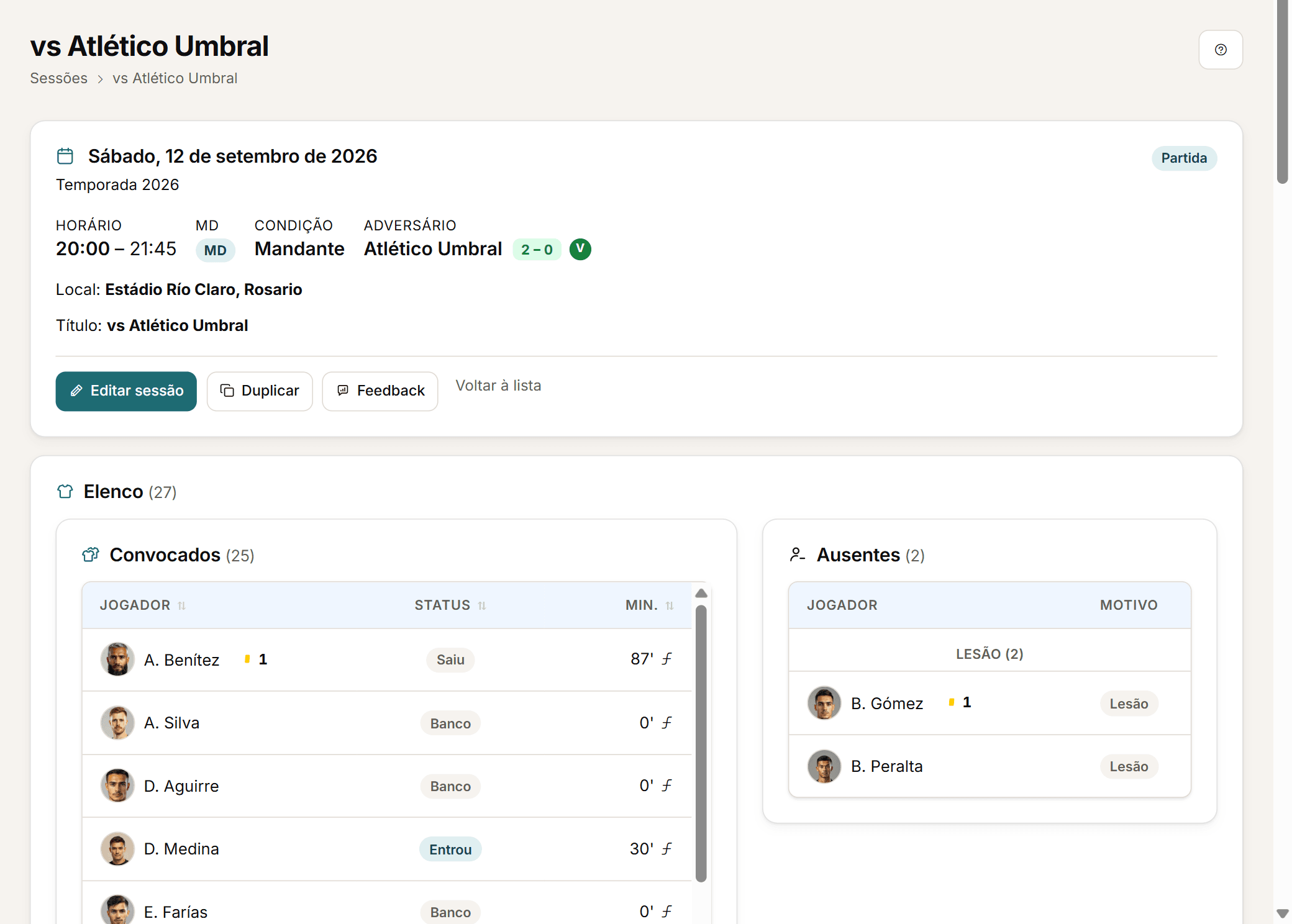Click the yellow card icon for A. Benítez

coord(247,659)
